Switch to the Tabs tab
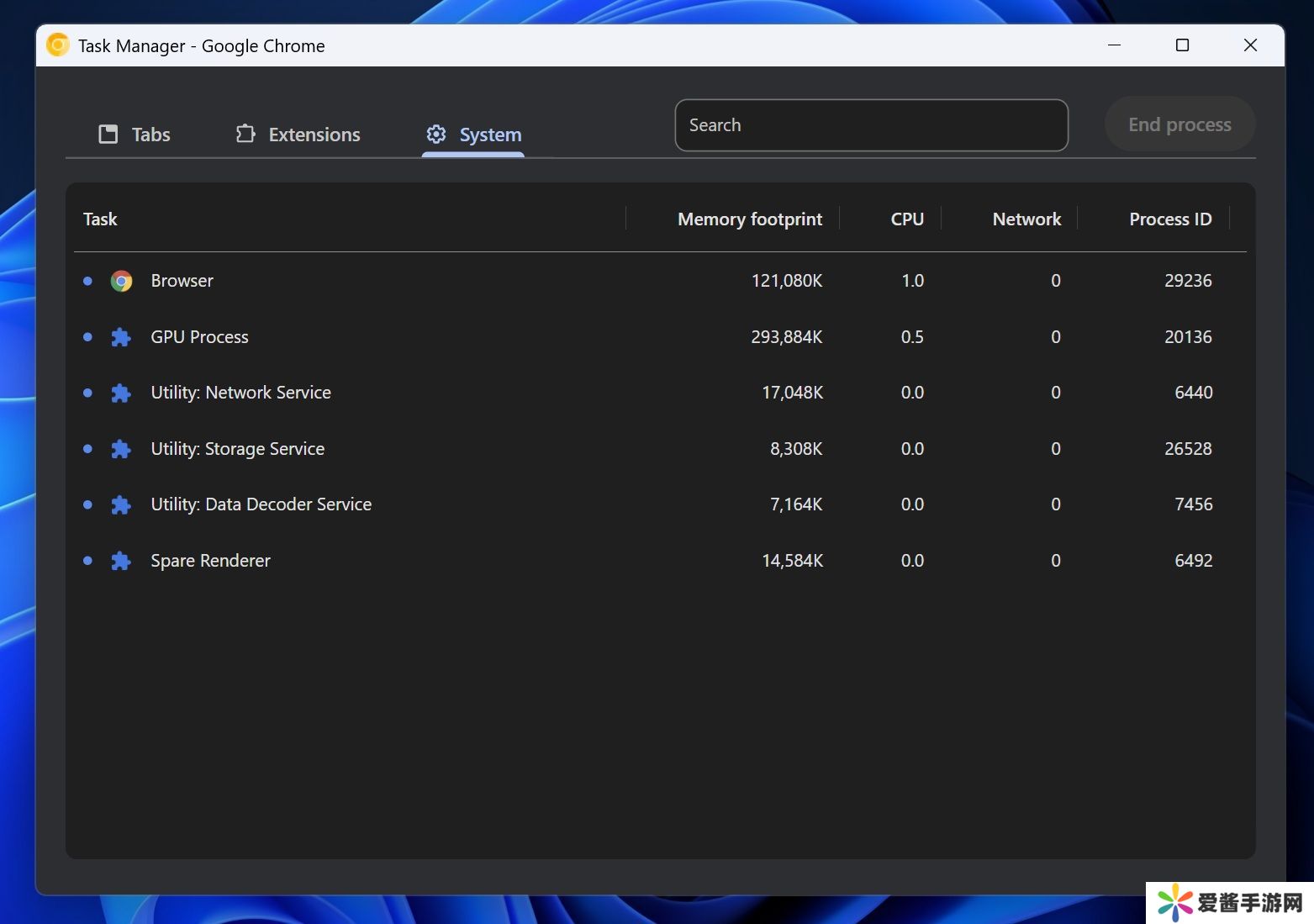 click(135, 135)
